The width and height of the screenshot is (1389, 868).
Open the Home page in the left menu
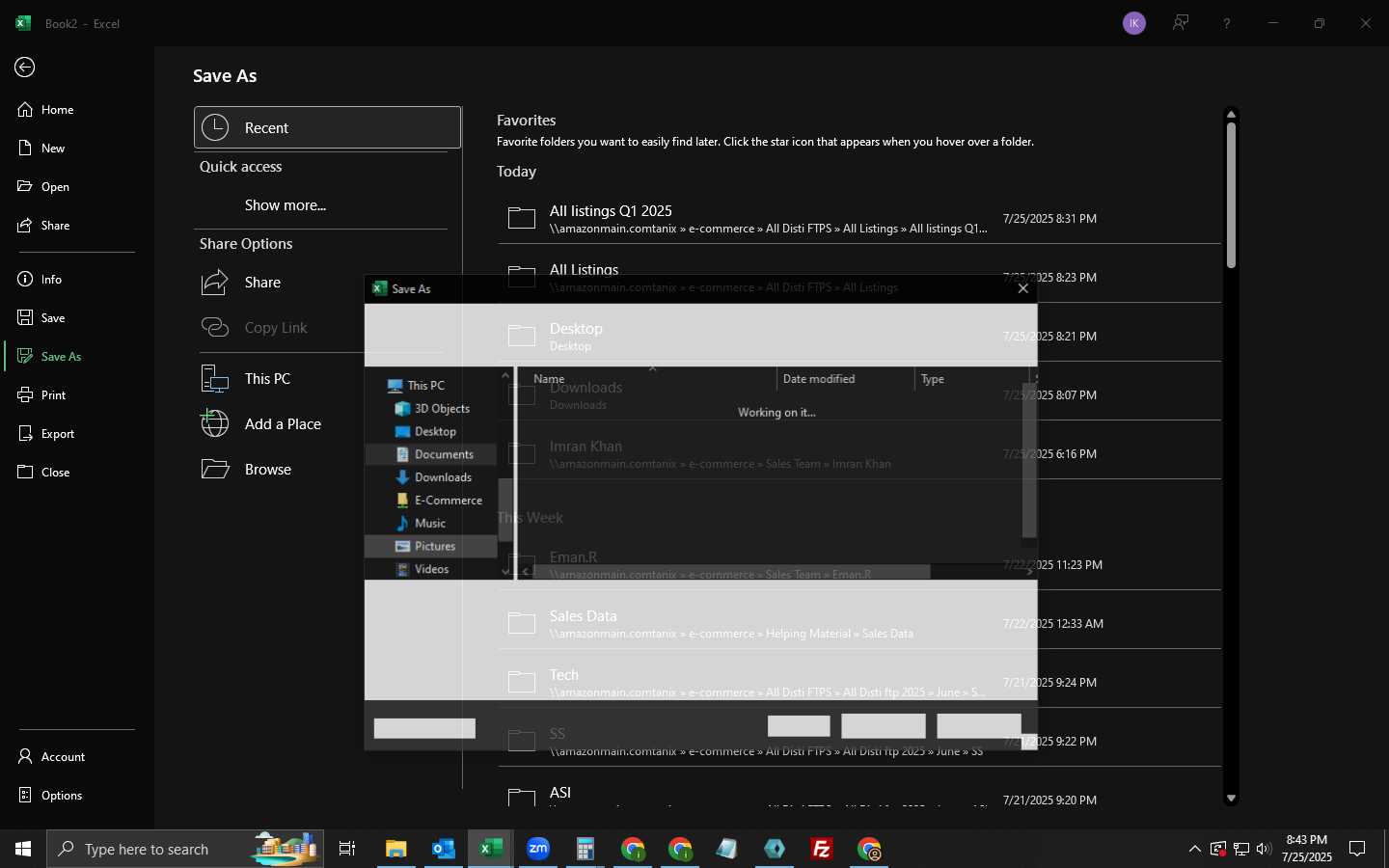coord(77,110)
